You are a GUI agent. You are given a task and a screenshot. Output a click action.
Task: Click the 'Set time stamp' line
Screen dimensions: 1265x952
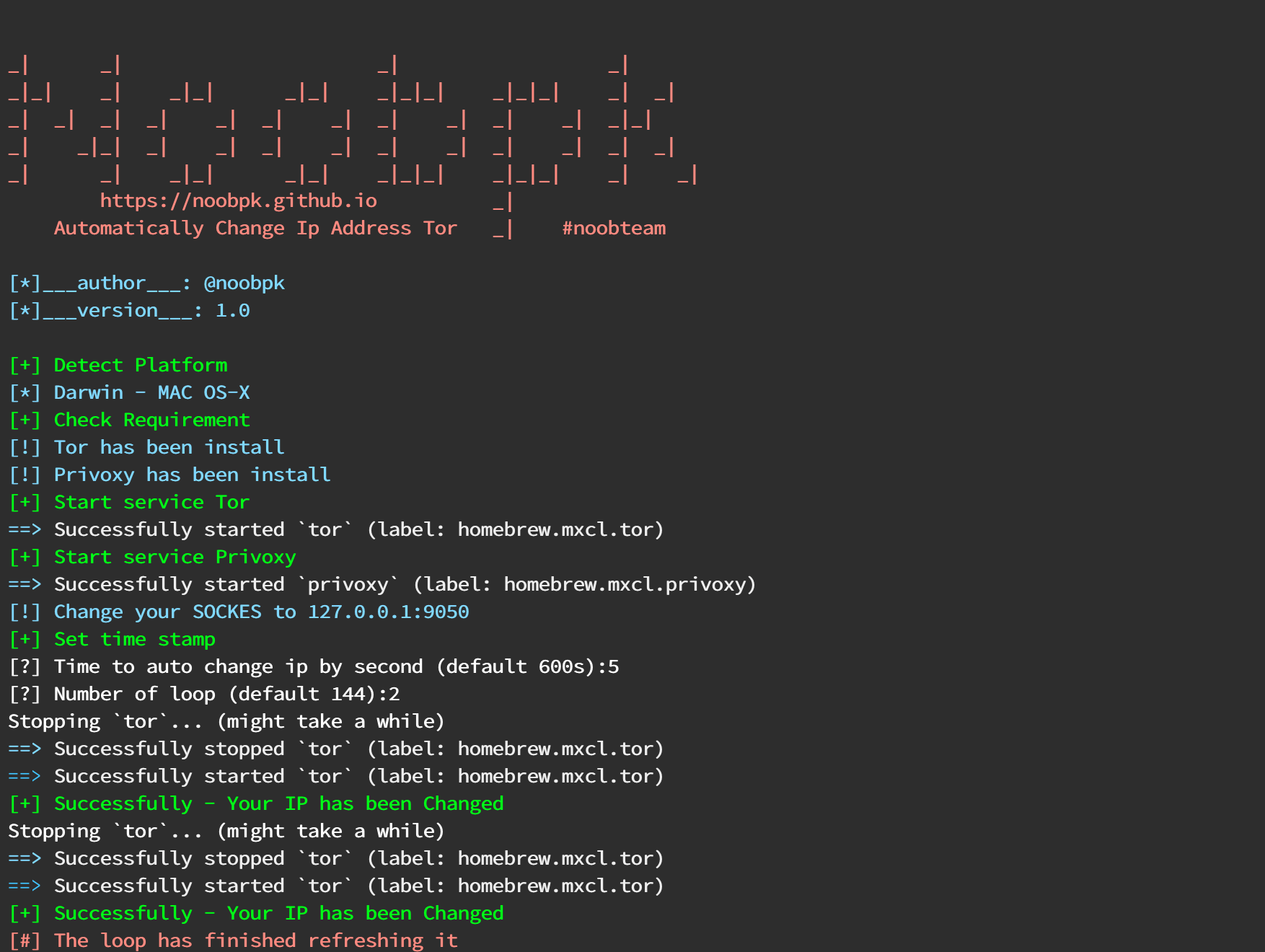pyautogui.click(x=112, y=639)
